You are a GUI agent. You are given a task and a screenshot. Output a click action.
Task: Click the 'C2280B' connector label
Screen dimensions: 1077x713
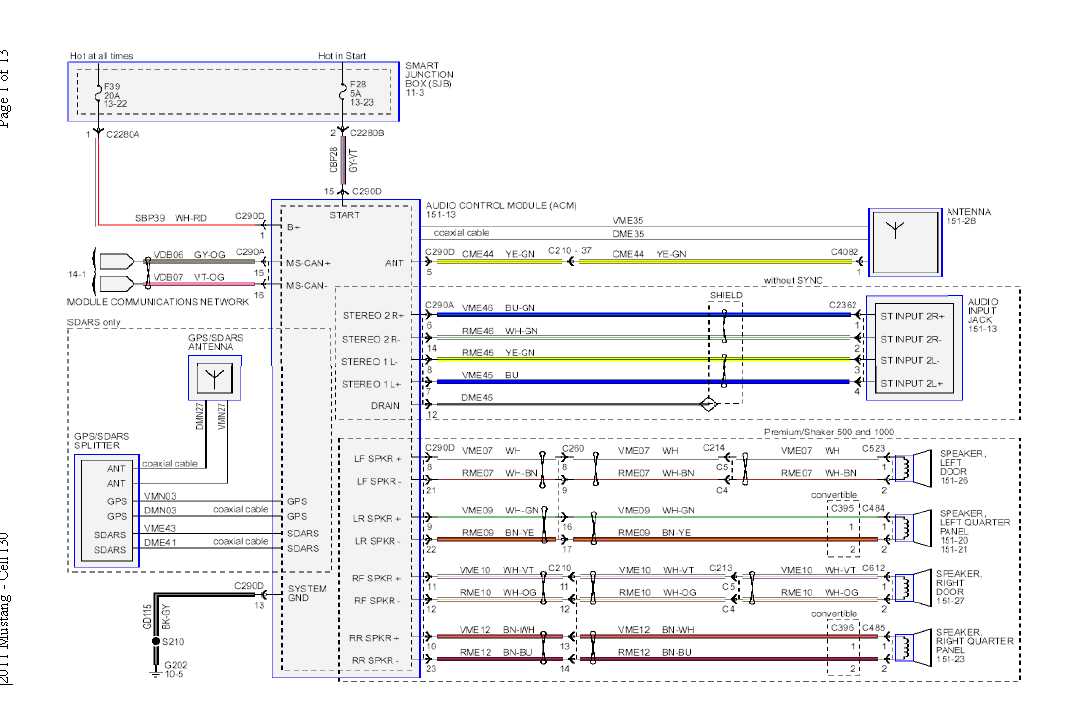coord(367,133)
